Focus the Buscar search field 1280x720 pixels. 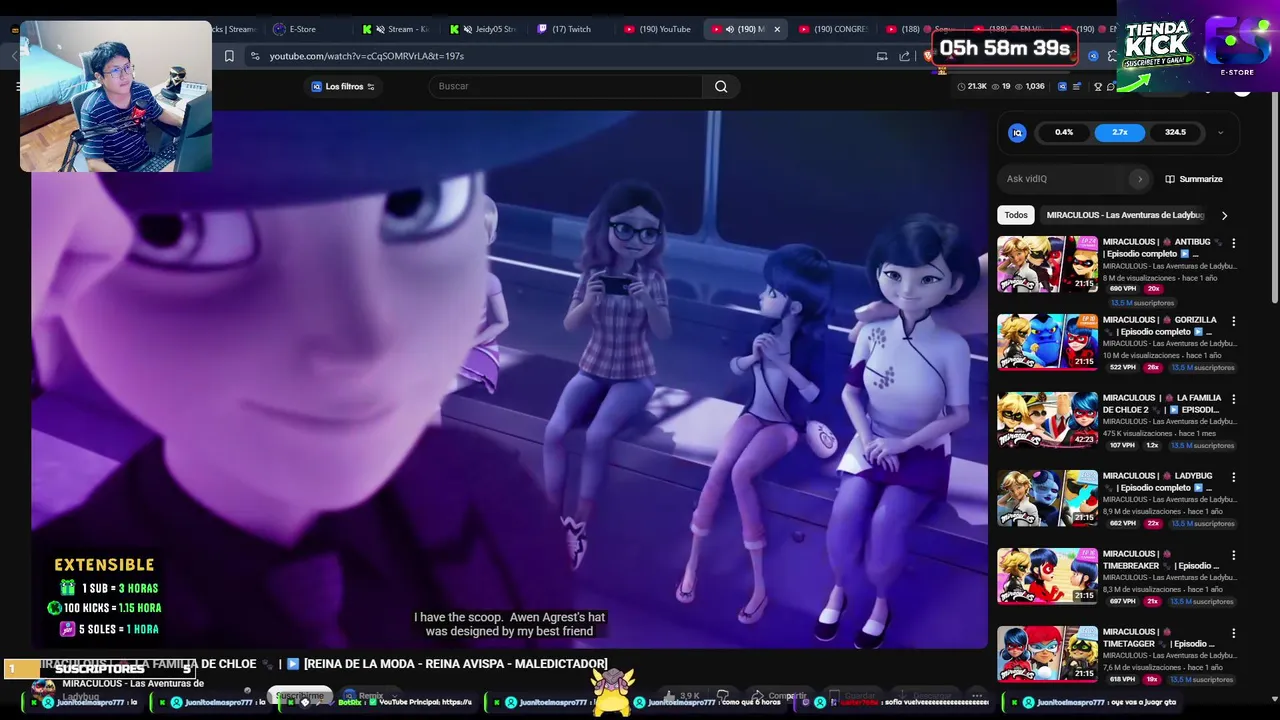coord(567,86)
